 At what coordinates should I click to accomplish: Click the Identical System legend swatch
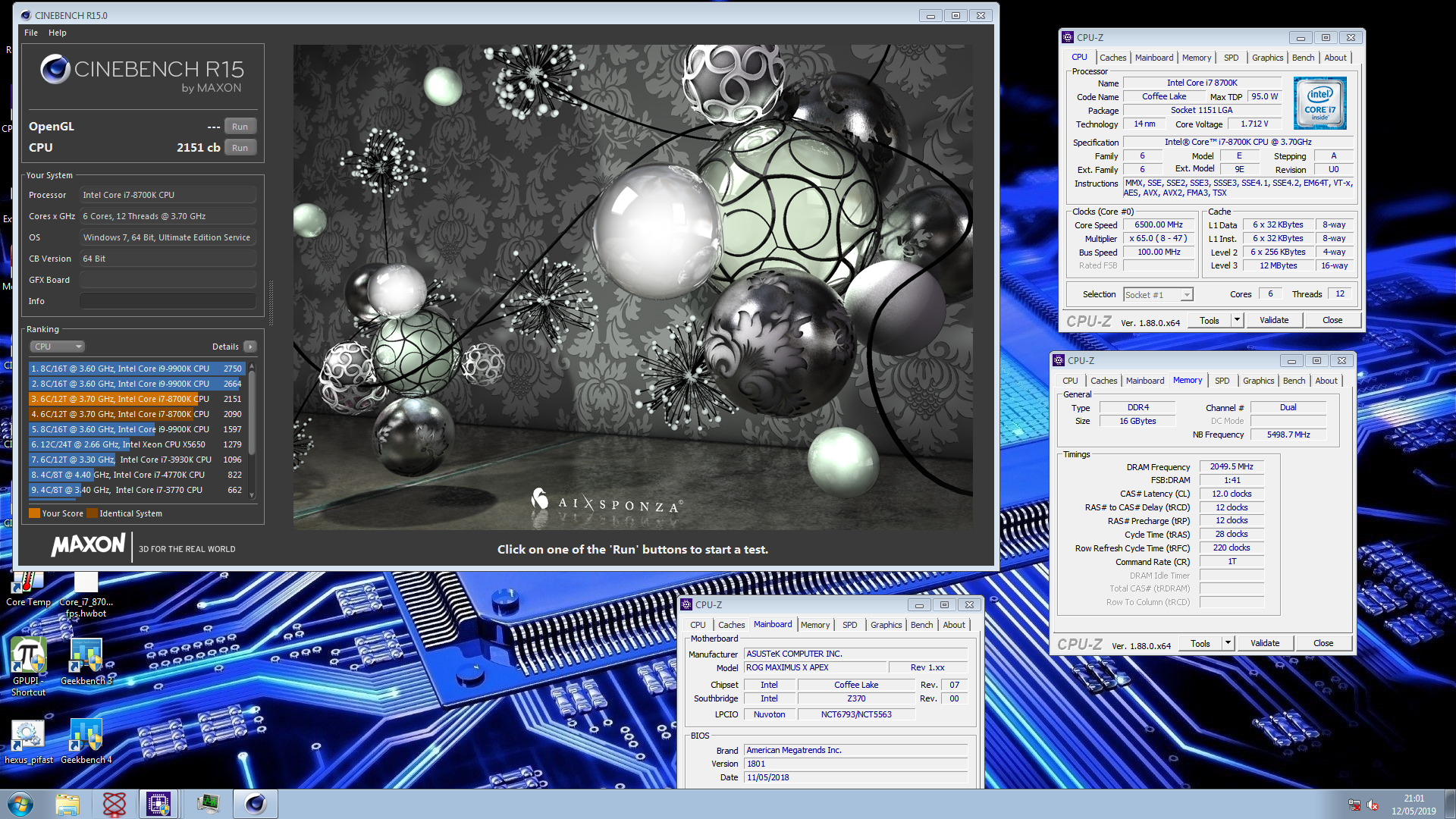pos(92,513)
